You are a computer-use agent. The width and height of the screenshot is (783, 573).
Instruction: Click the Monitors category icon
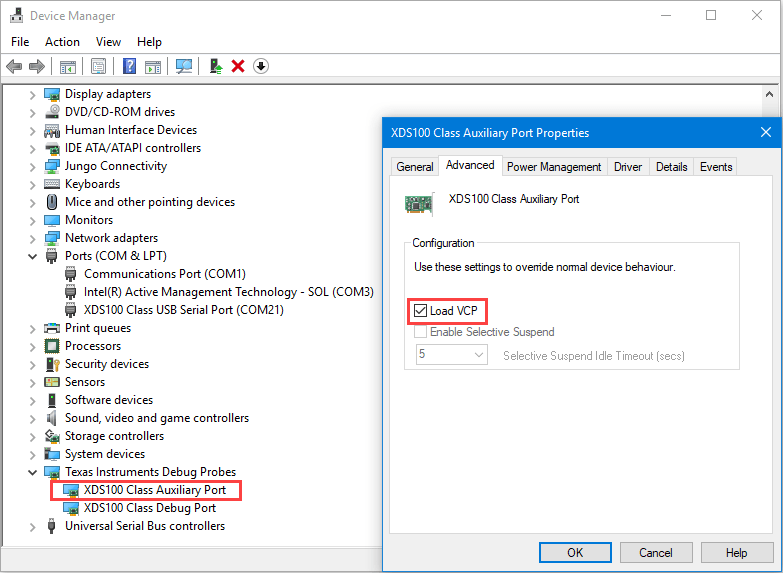point(52,220)
